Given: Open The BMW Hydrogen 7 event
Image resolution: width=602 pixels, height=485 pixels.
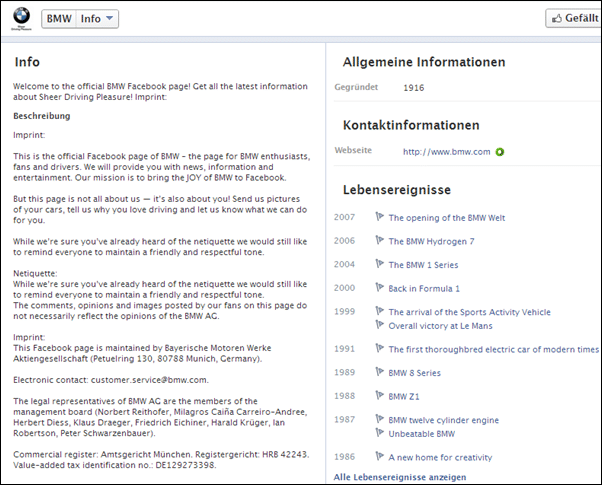Looking at the screenshot, I should [x=431, y=242].
